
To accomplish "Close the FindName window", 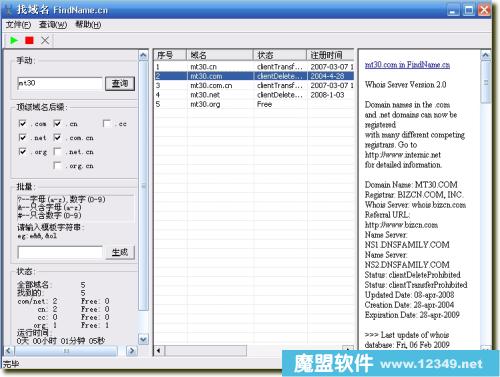I will [484, 10].
